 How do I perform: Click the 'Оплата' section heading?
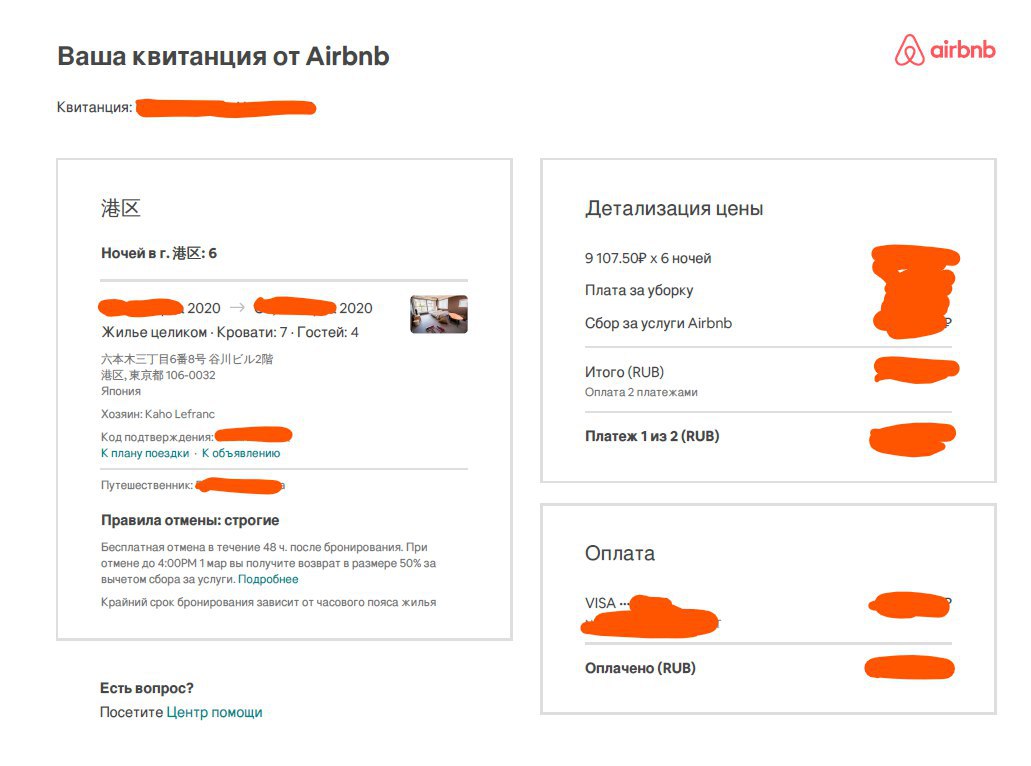(x=620, y=554)
